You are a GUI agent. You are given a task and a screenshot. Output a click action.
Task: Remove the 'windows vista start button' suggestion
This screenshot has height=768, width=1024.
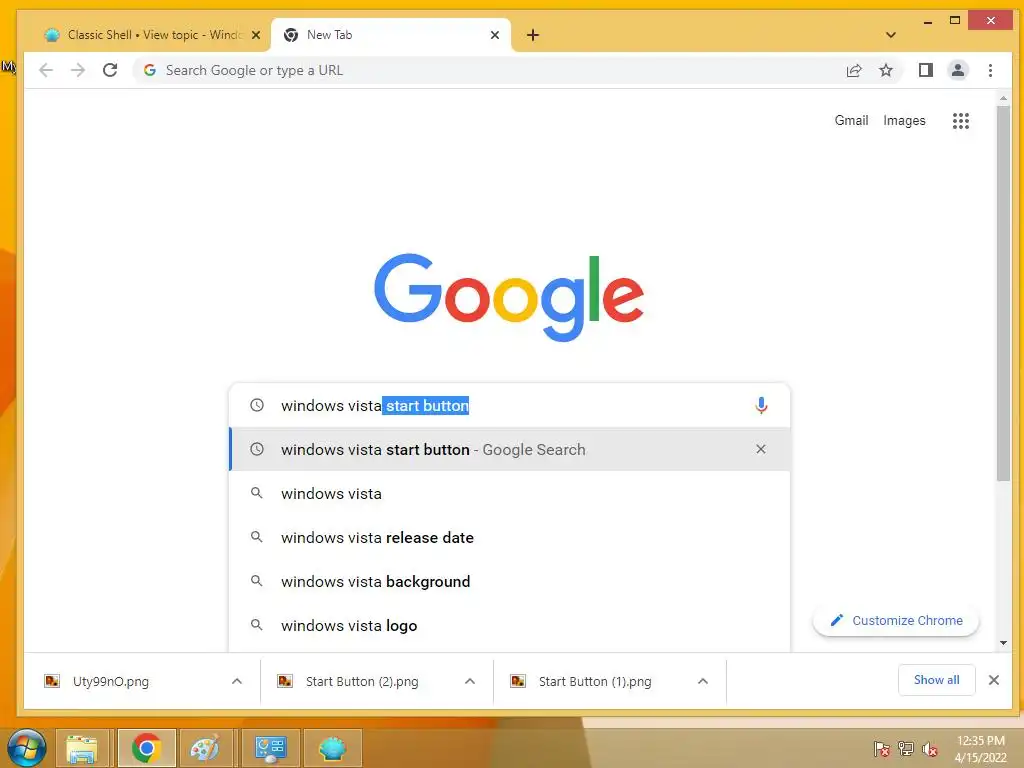[x=761, y=449]
